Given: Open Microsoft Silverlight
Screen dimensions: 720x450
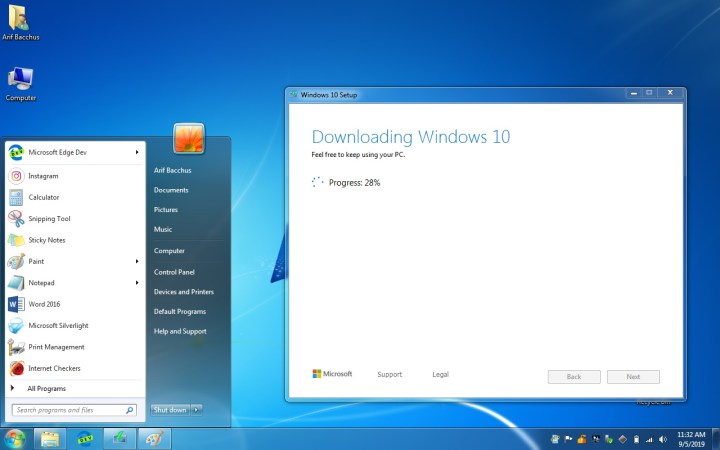Looking at the screenshot, I should tap(57, 325).
